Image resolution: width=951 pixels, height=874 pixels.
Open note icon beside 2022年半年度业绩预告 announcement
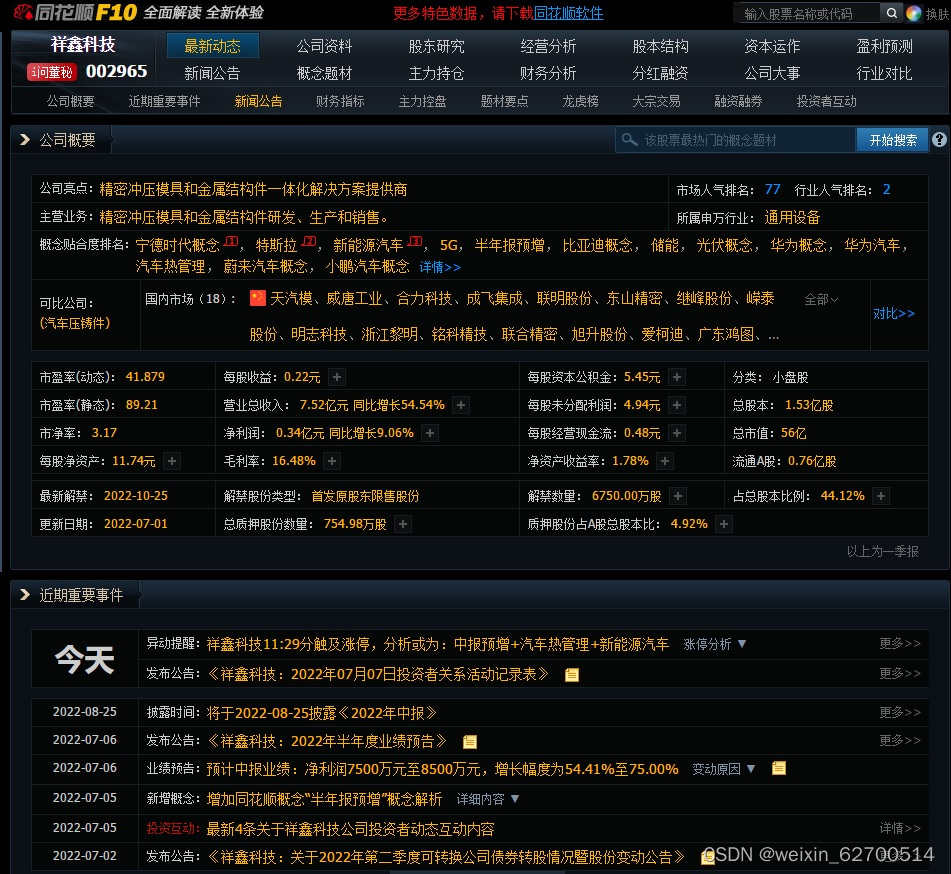coord(469,741)
